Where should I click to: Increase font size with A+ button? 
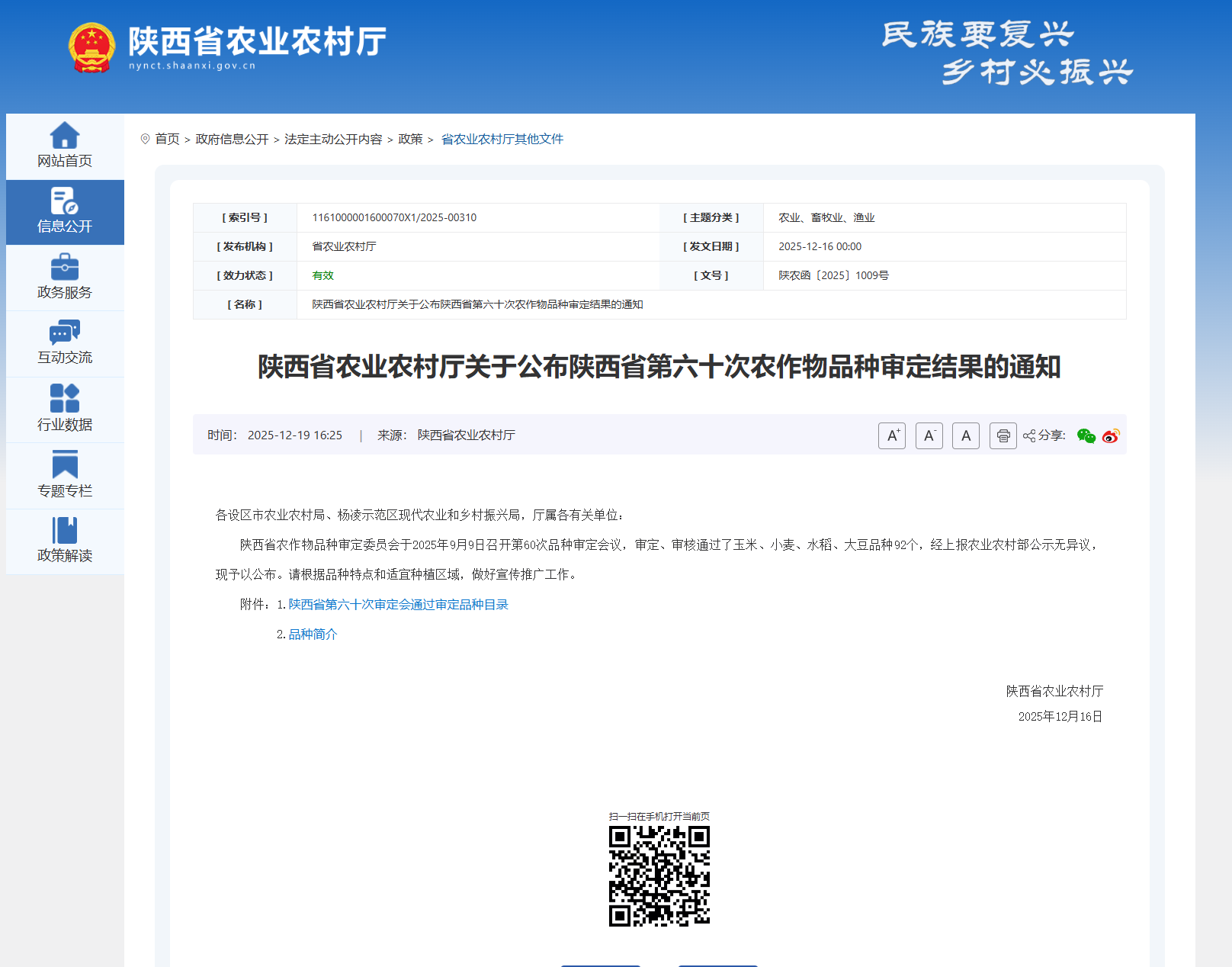tap(891, 436)
